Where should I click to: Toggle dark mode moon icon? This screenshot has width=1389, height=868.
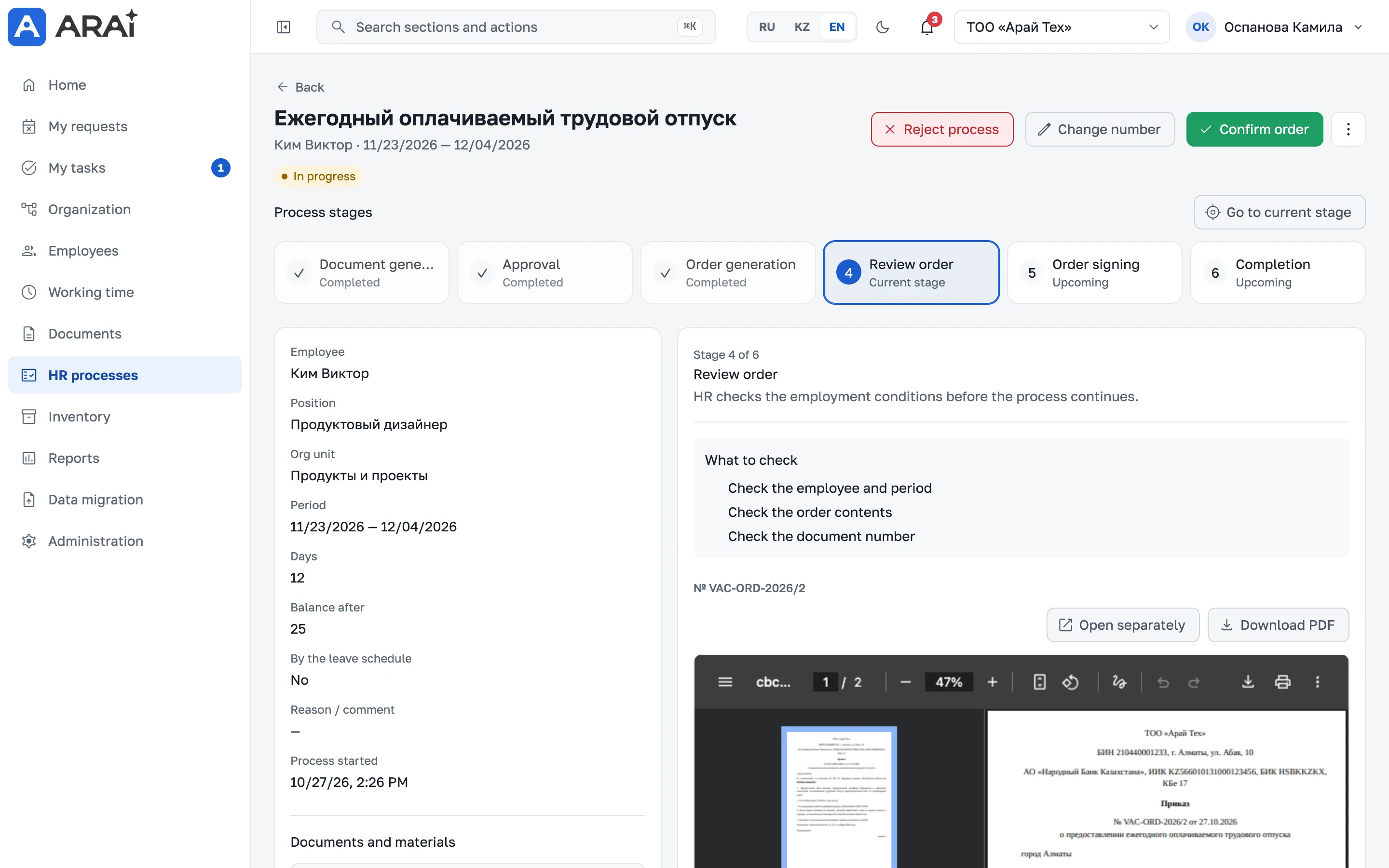(x=883, y=27)
